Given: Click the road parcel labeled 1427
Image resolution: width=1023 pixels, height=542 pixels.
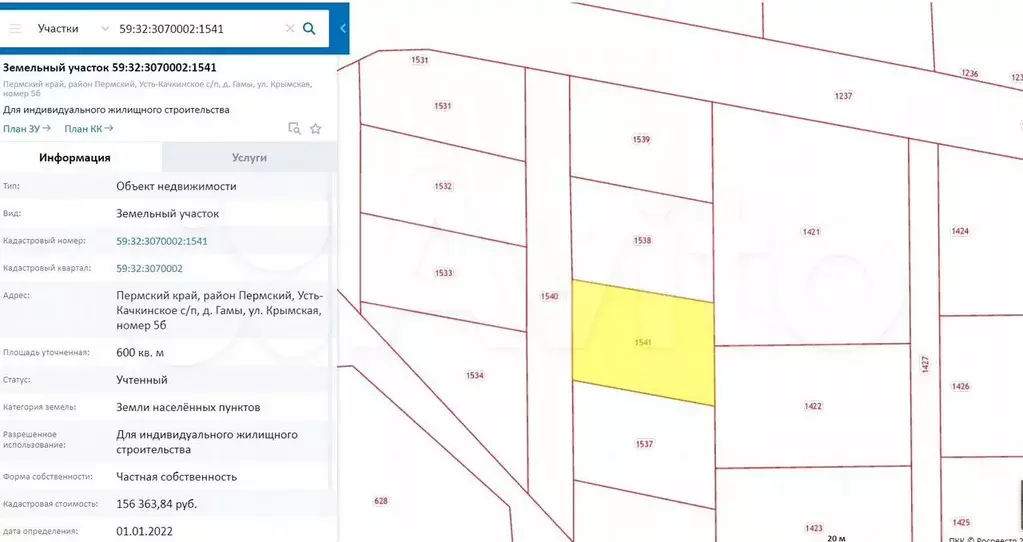Looking at the screenshot, I should [924, 364].
